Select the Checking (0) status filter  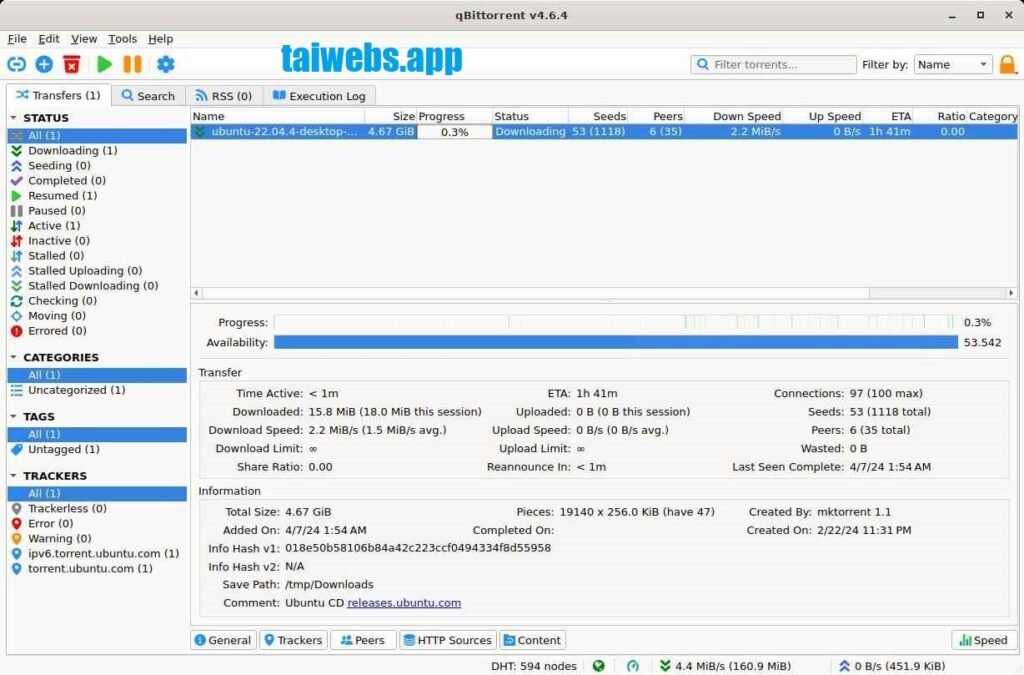pos(97,300)
